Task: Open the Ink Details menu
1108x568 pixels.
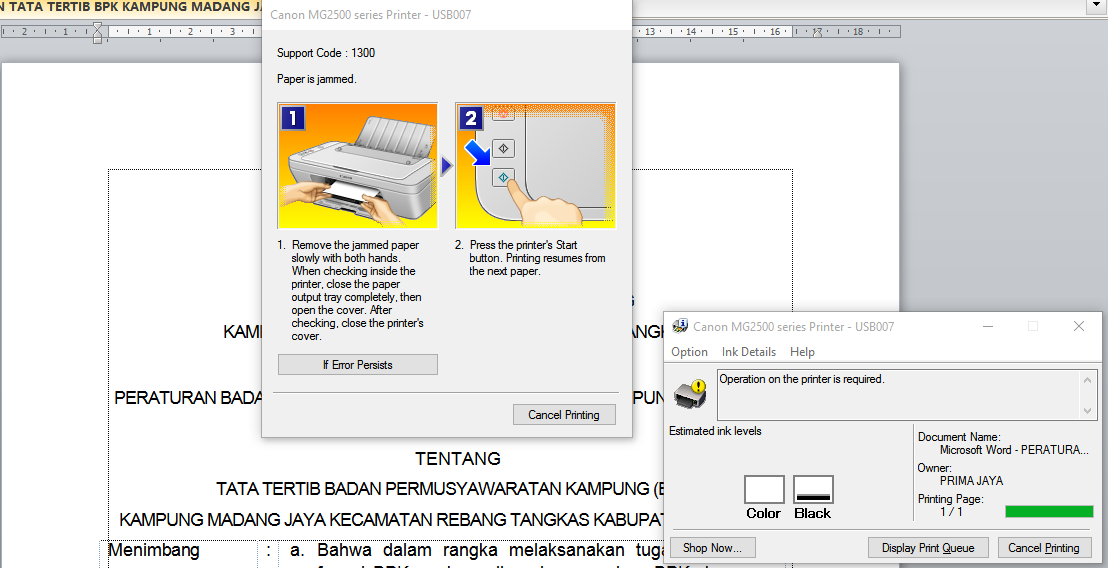Action: (748, 352)
